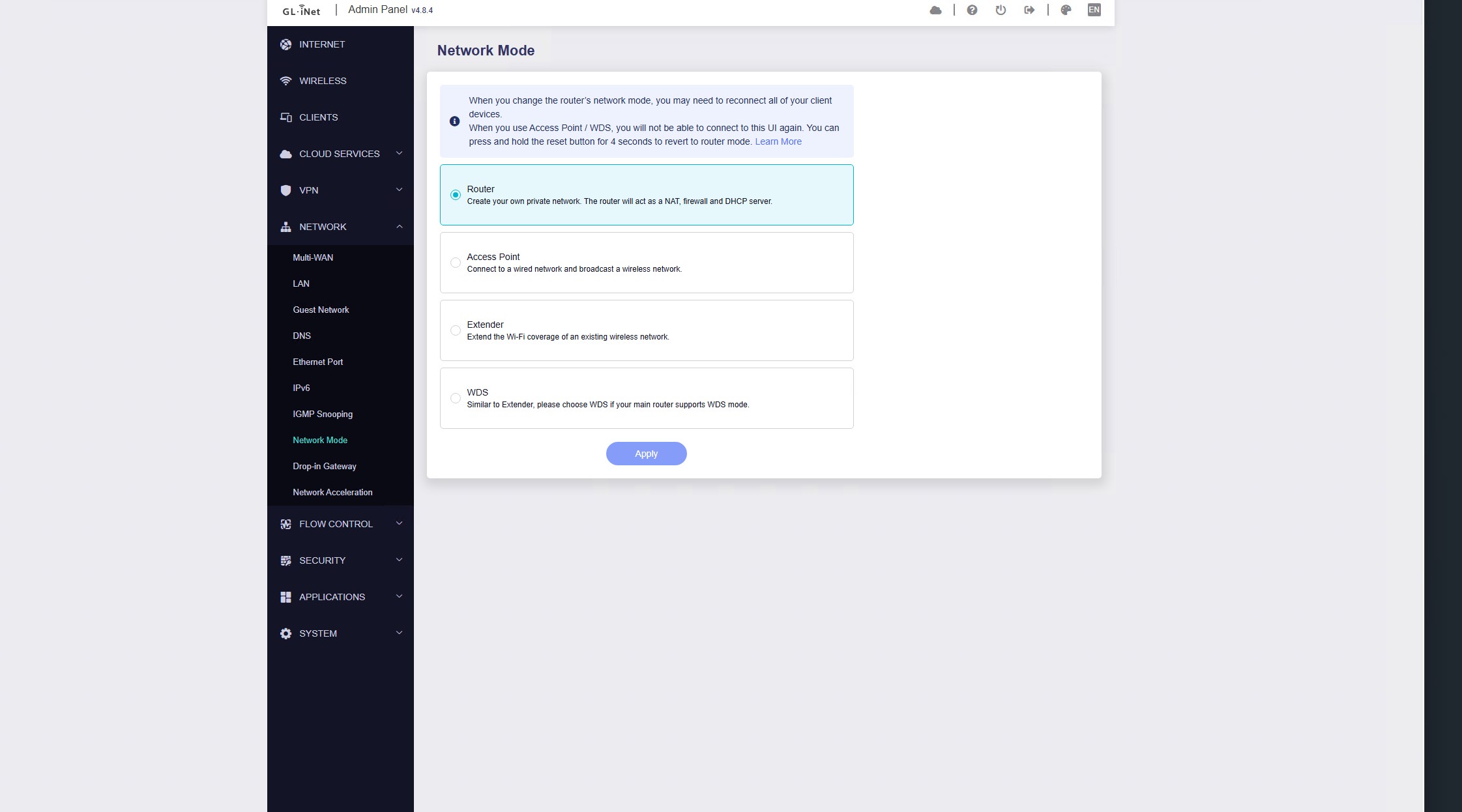Viewport: 1462px width, 812px height.
Task: Open the Guest Network submenu item
Action: click(321, 310)
